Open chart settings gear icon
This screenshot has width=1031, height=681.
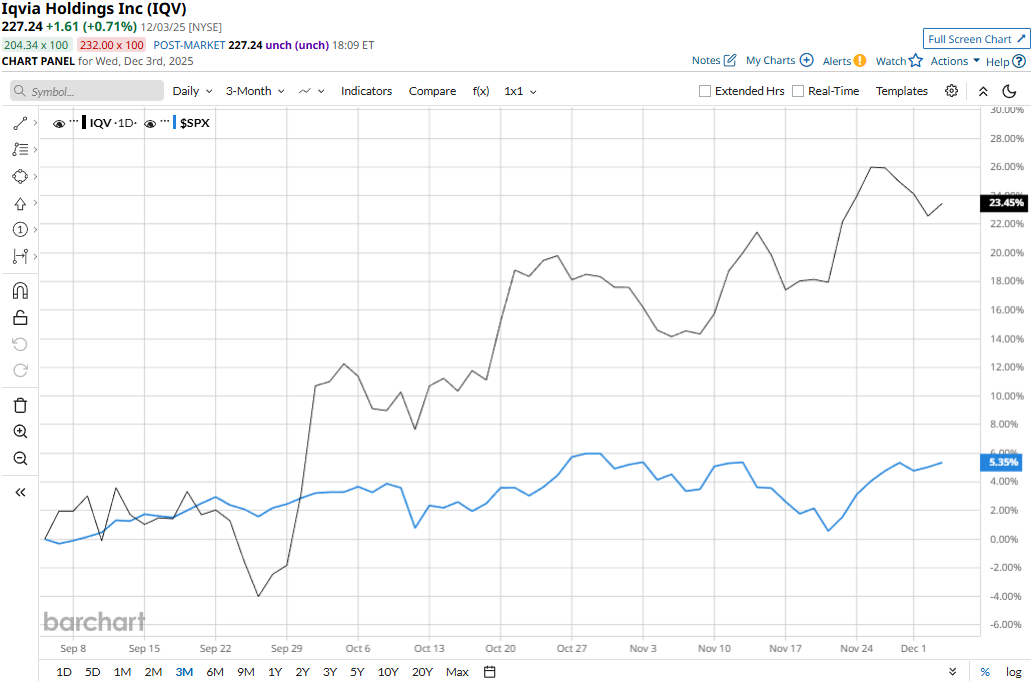coord(951,91)
